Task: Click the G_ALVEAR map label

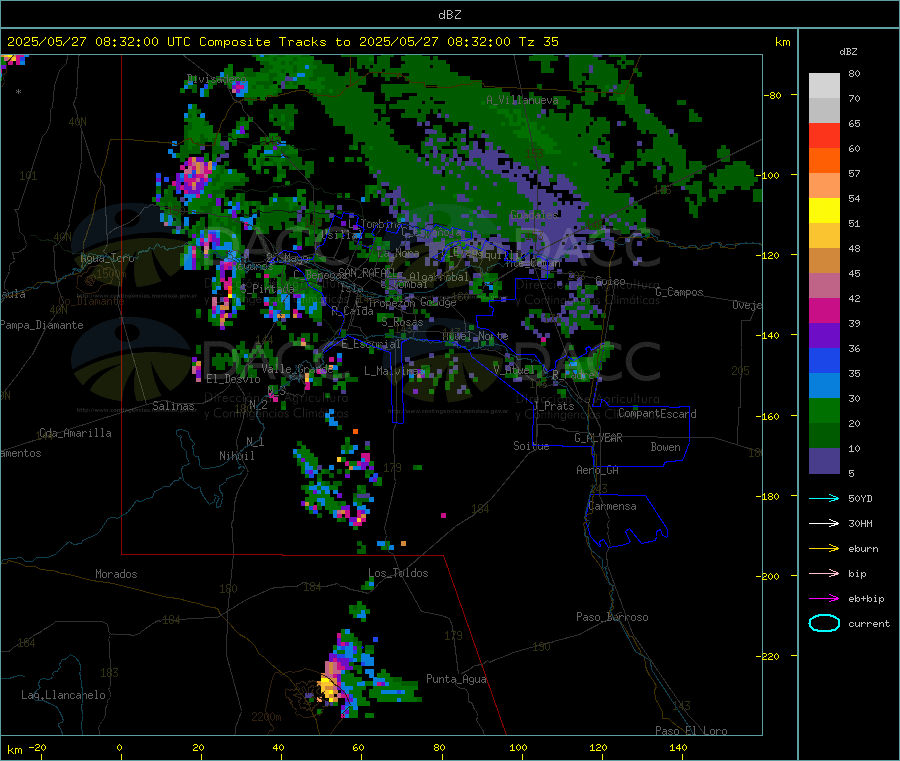Action: [x=598, y=438]
